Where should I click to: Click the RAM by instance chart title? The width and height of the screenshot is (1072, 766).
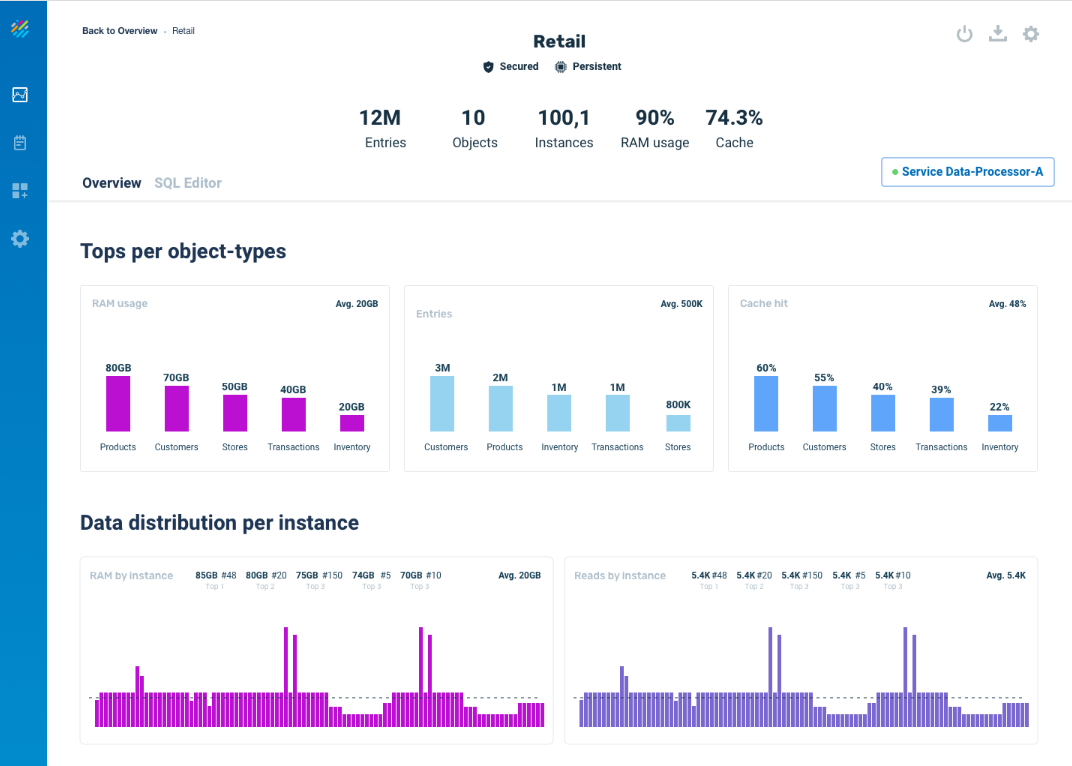[131, 576]
